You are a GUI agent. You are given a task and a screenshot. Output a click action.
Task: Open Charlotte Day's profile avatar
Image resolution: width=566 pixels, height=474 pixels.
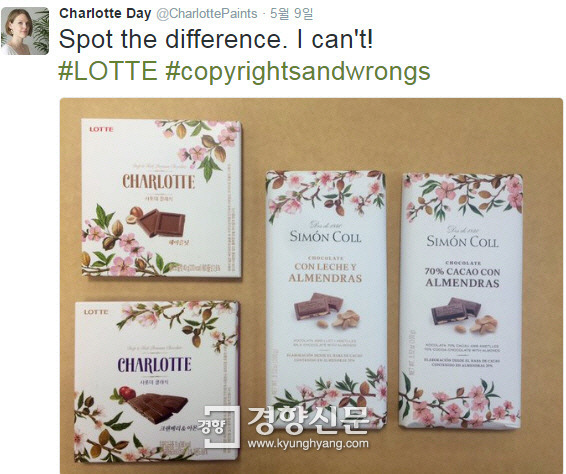click(x=25, y=31)
